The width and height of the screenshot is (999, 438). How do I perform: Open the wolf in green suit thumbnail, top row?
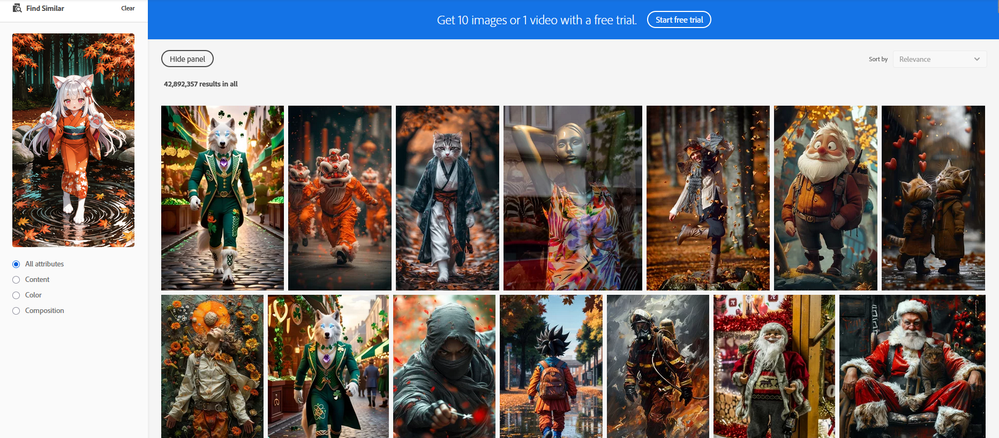tap(222, 198)
